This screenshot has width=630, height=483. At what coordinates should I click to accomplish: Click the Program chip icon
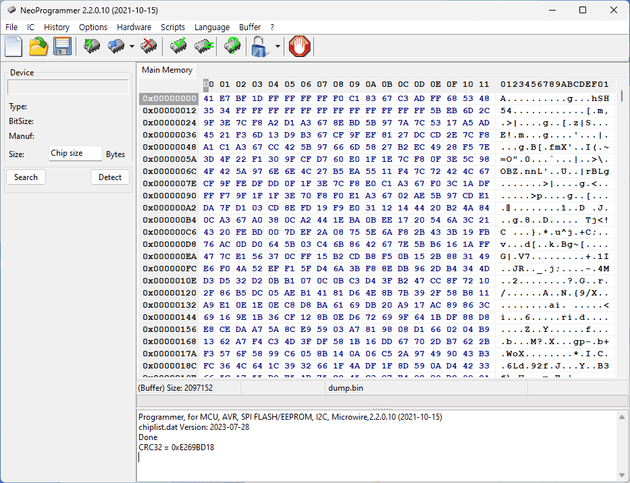pos(116,46)
